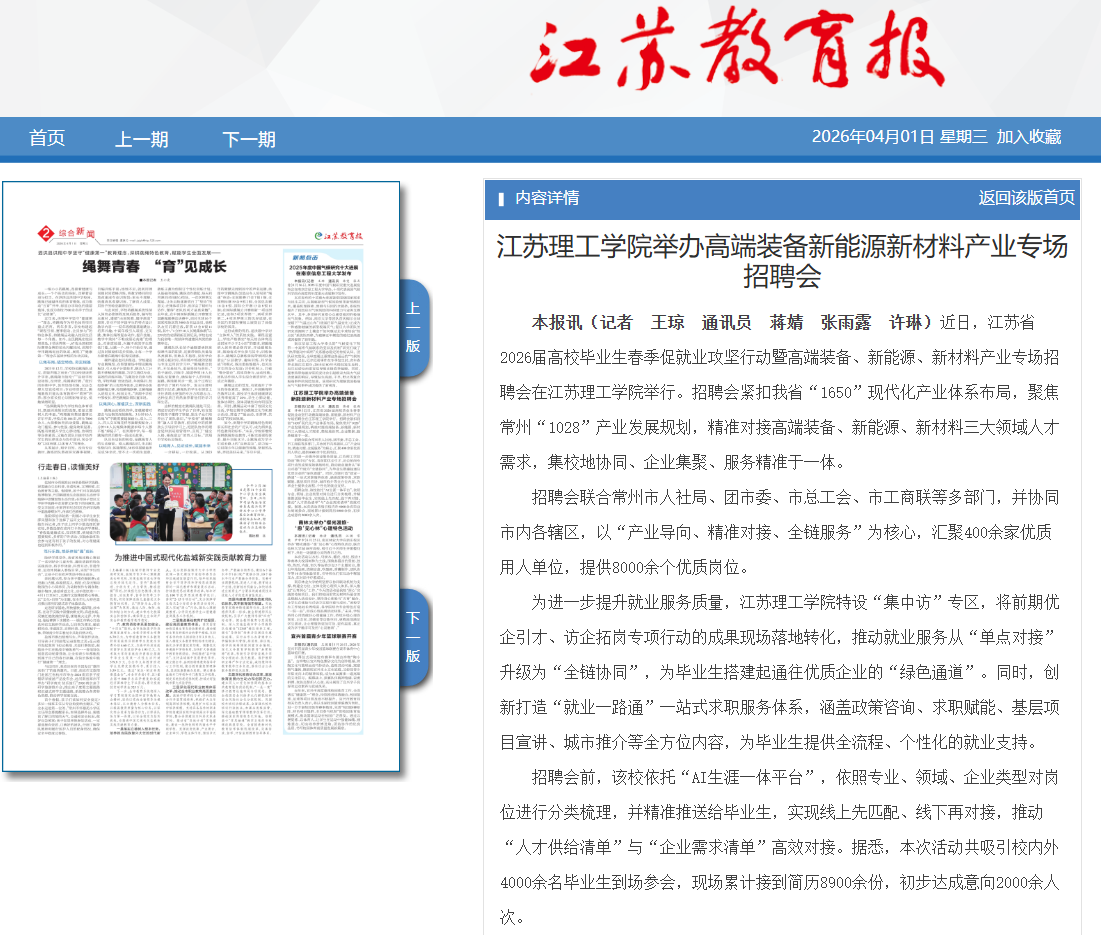Click the white bar icon beside 内容详情

501,199
